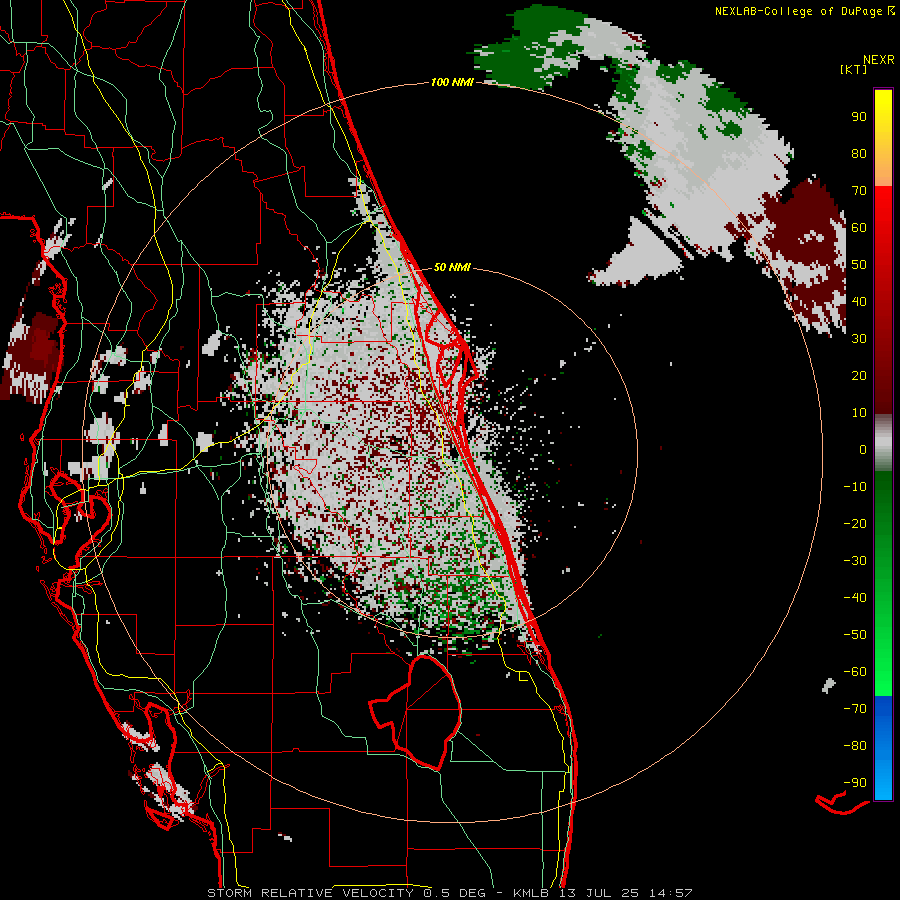
Task: Click the 80 value on the velocity scale
Action: coord(859,154)
